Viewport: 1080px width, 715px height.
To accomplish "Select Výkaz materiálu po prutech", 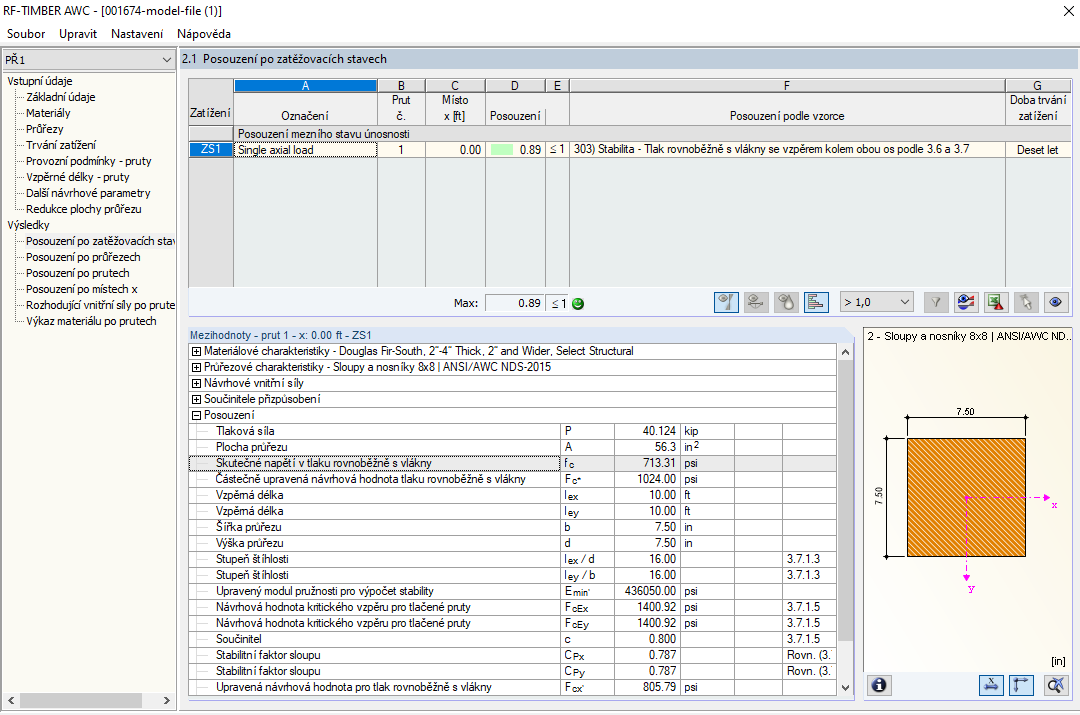I will (92, 321).
